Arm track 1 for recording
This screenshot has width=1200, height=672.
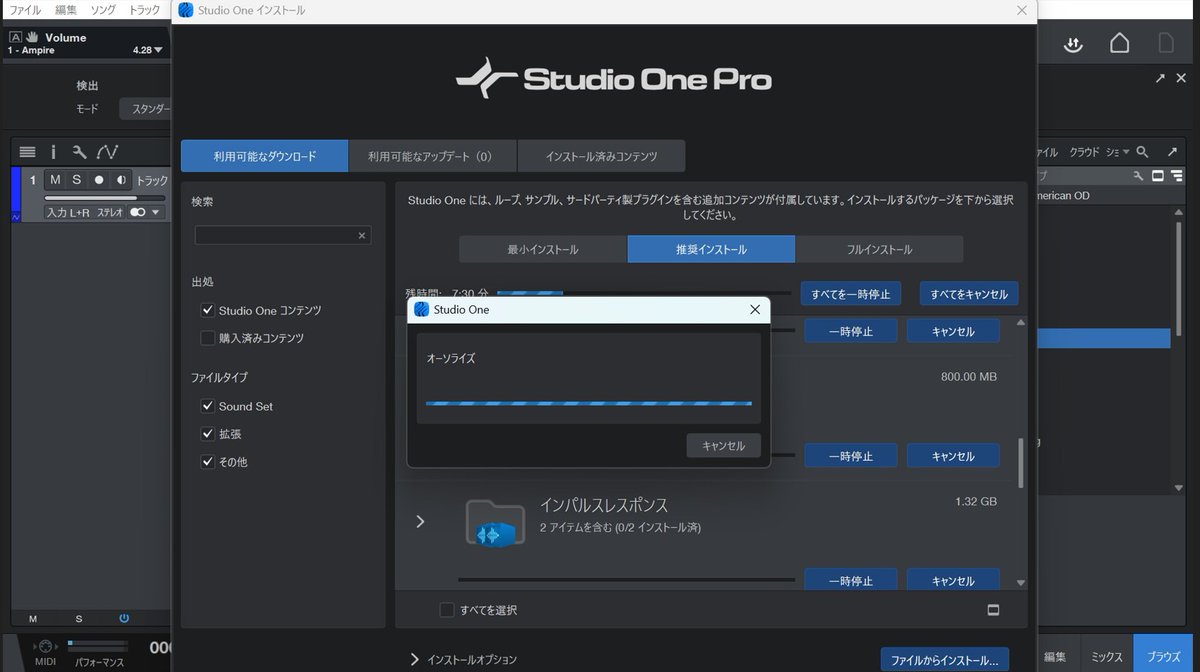pos(98,180)
